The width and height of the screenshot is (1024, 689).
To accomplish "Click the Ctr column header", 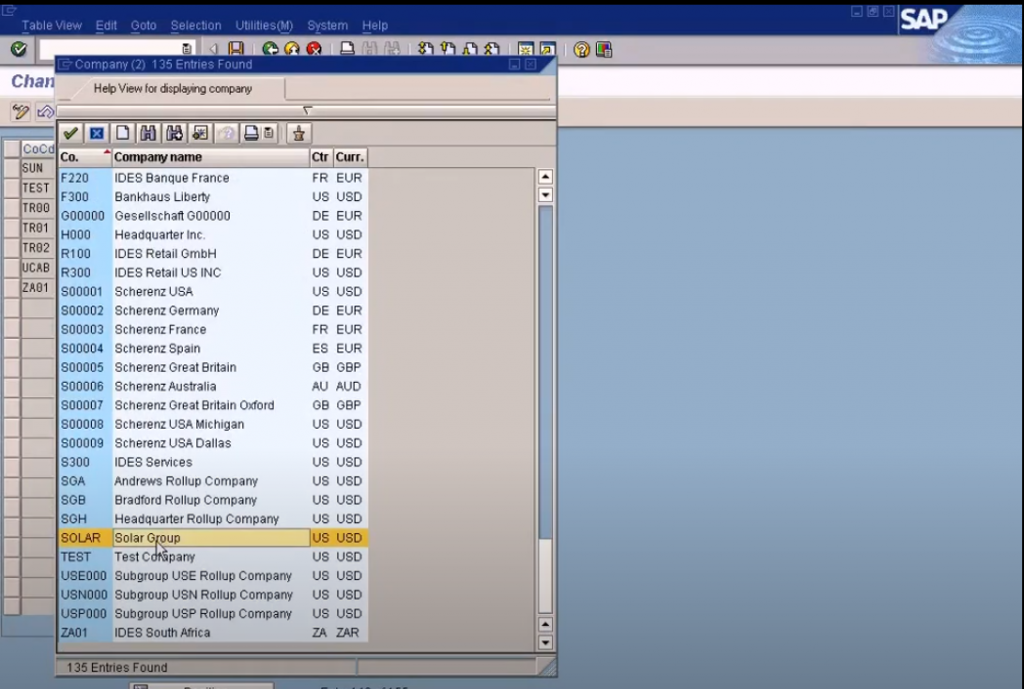I will [321, 157].
